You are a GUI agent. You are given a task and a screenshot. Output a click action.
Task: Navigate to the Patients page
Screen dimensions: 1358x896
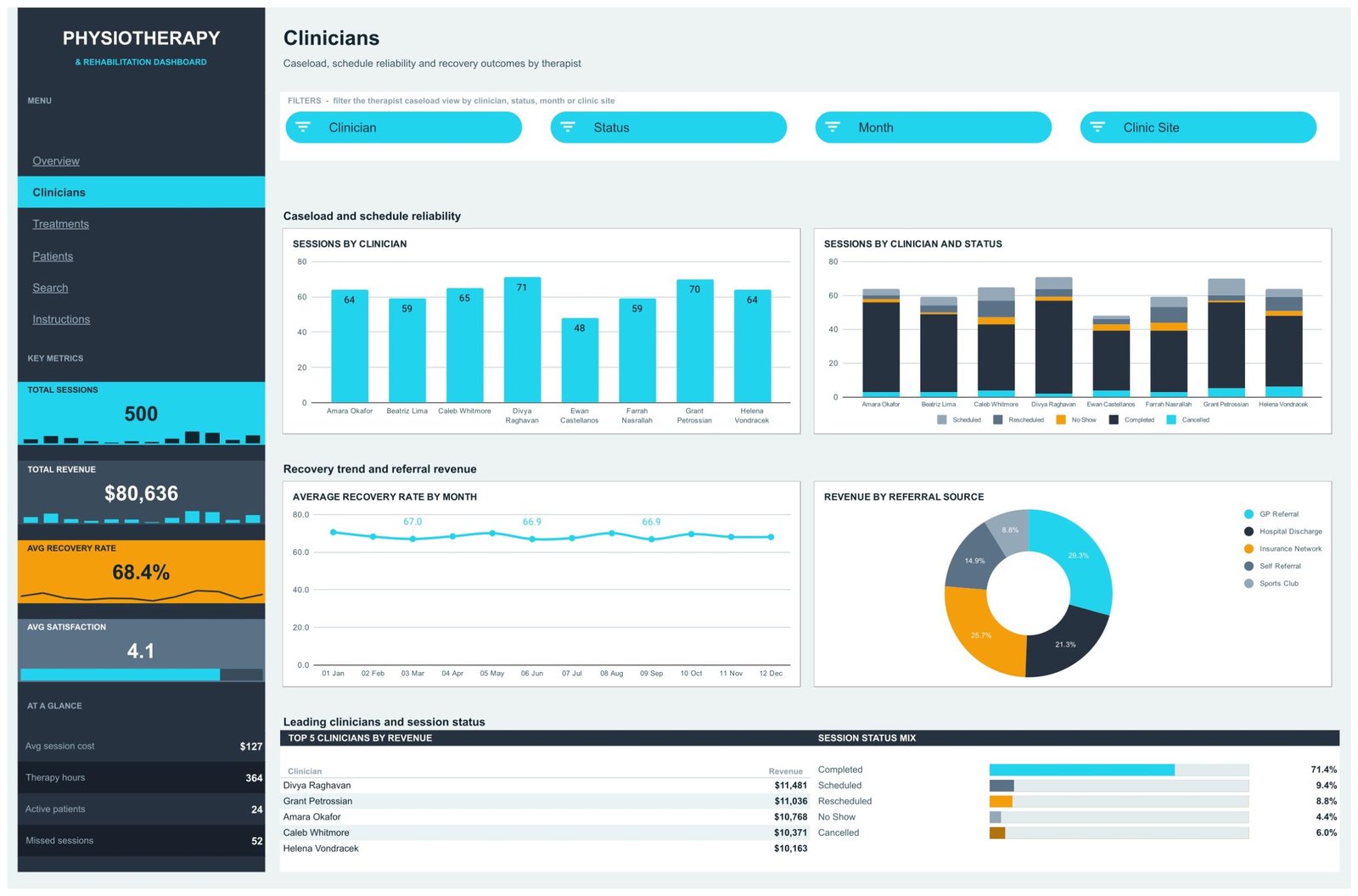pyautogui.click(x=53, y=256)
